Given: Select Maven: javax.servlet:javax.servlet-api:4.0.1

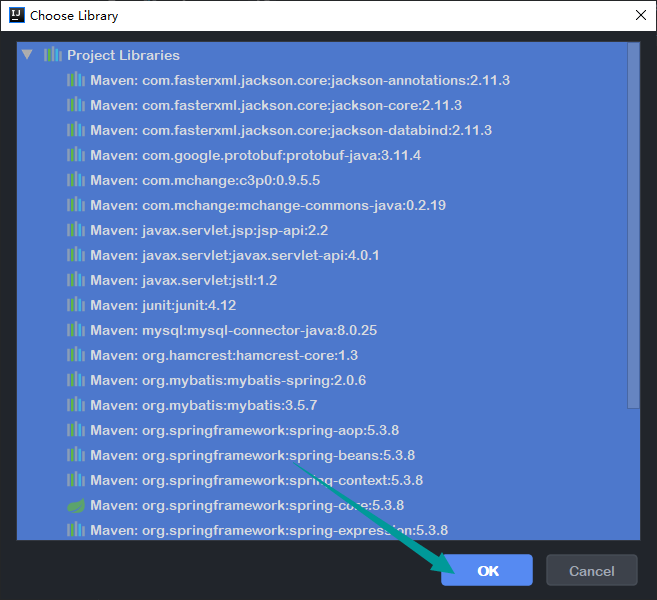Looking at the screenshot, I should pyautogui.click(x=235, y=256).
